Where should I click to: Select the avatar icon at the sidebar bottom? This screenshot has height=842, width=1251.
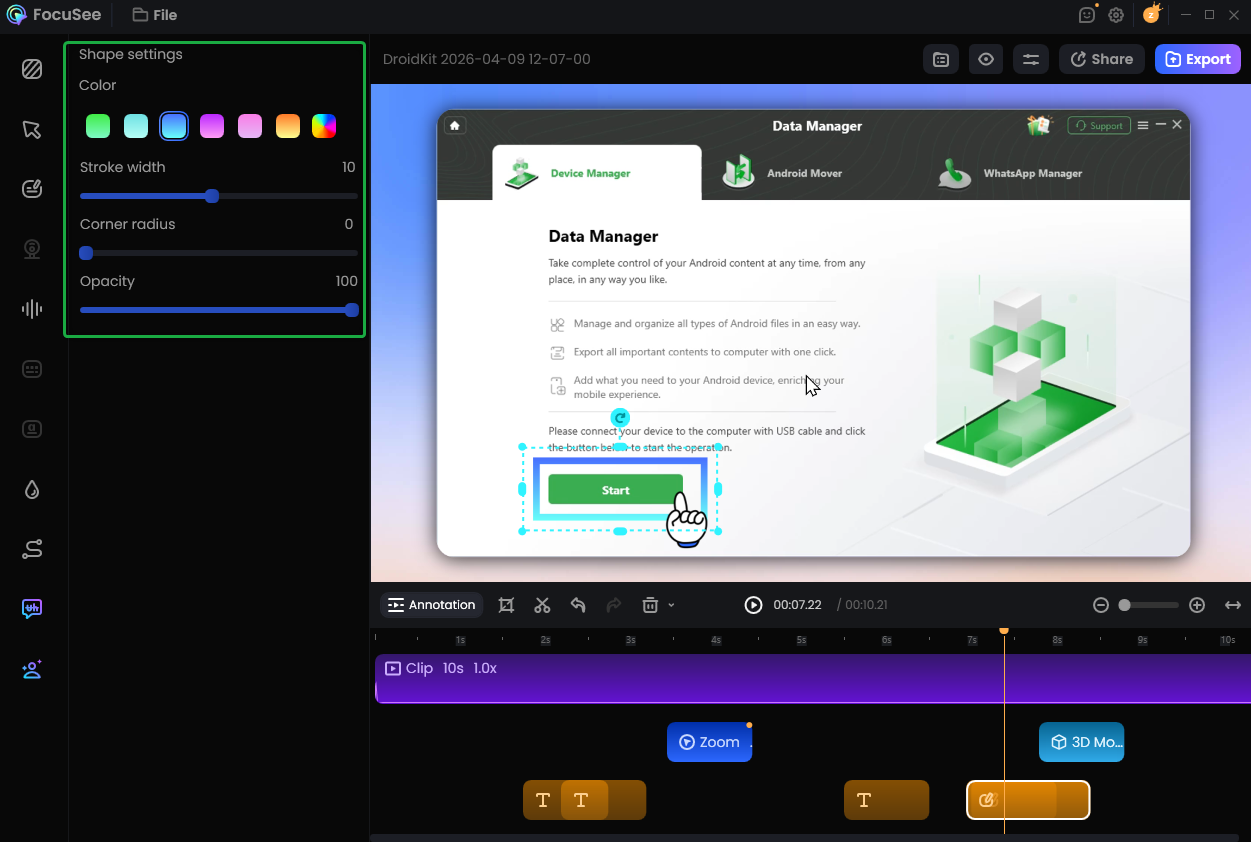[32, 669]
